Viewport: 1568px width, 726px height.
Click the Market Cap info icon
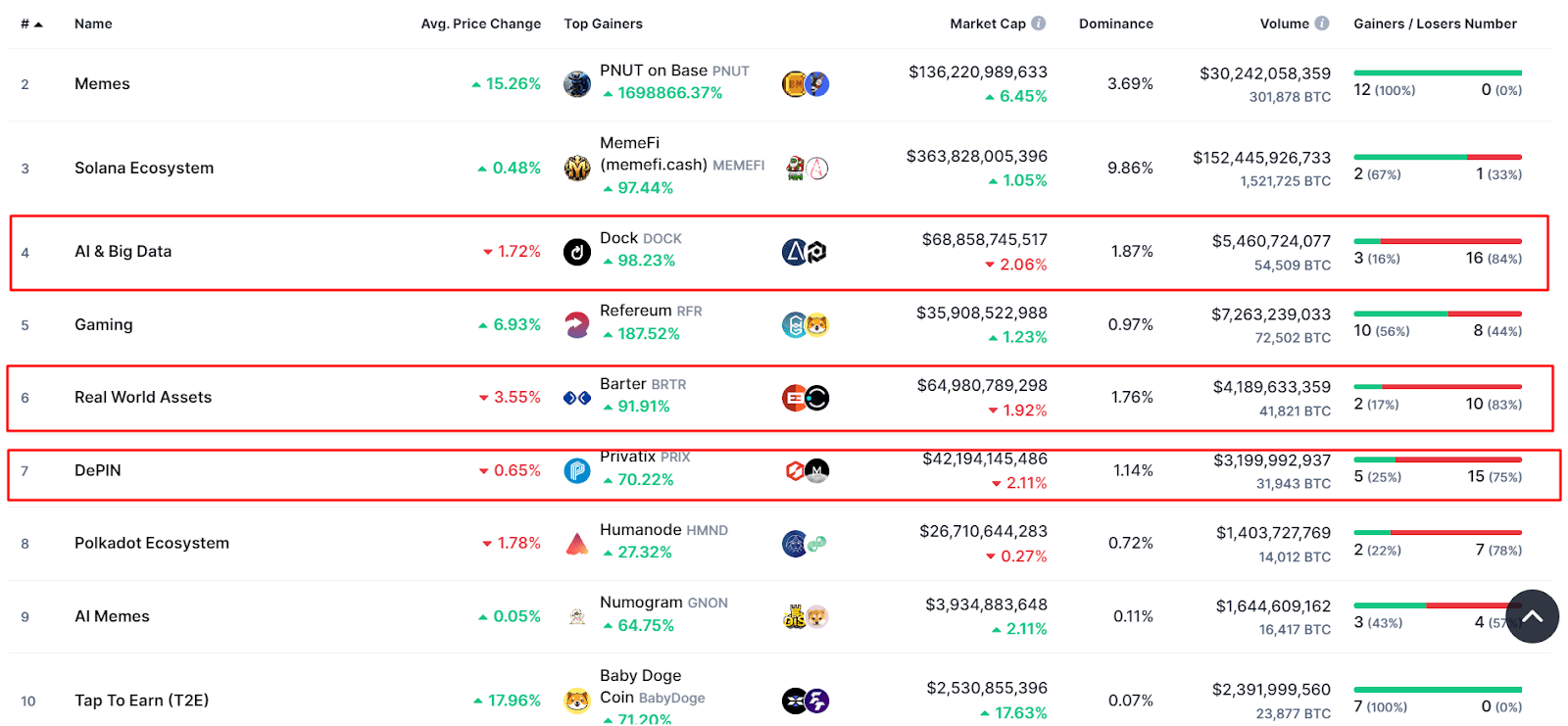(1039, 24)
